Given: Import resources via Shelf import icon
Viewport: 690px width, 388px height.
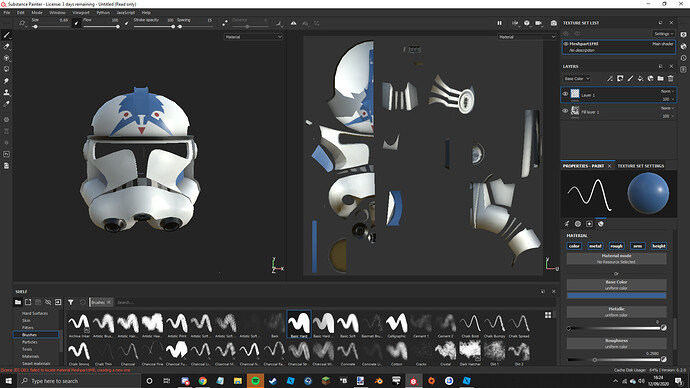Looking at the screenshot, I should (58, 302).
